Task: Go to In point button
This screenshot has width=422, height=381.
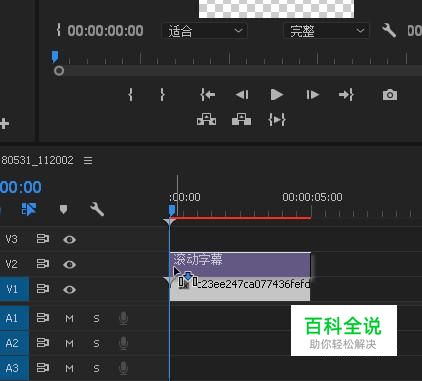Action: coord(207,95)
